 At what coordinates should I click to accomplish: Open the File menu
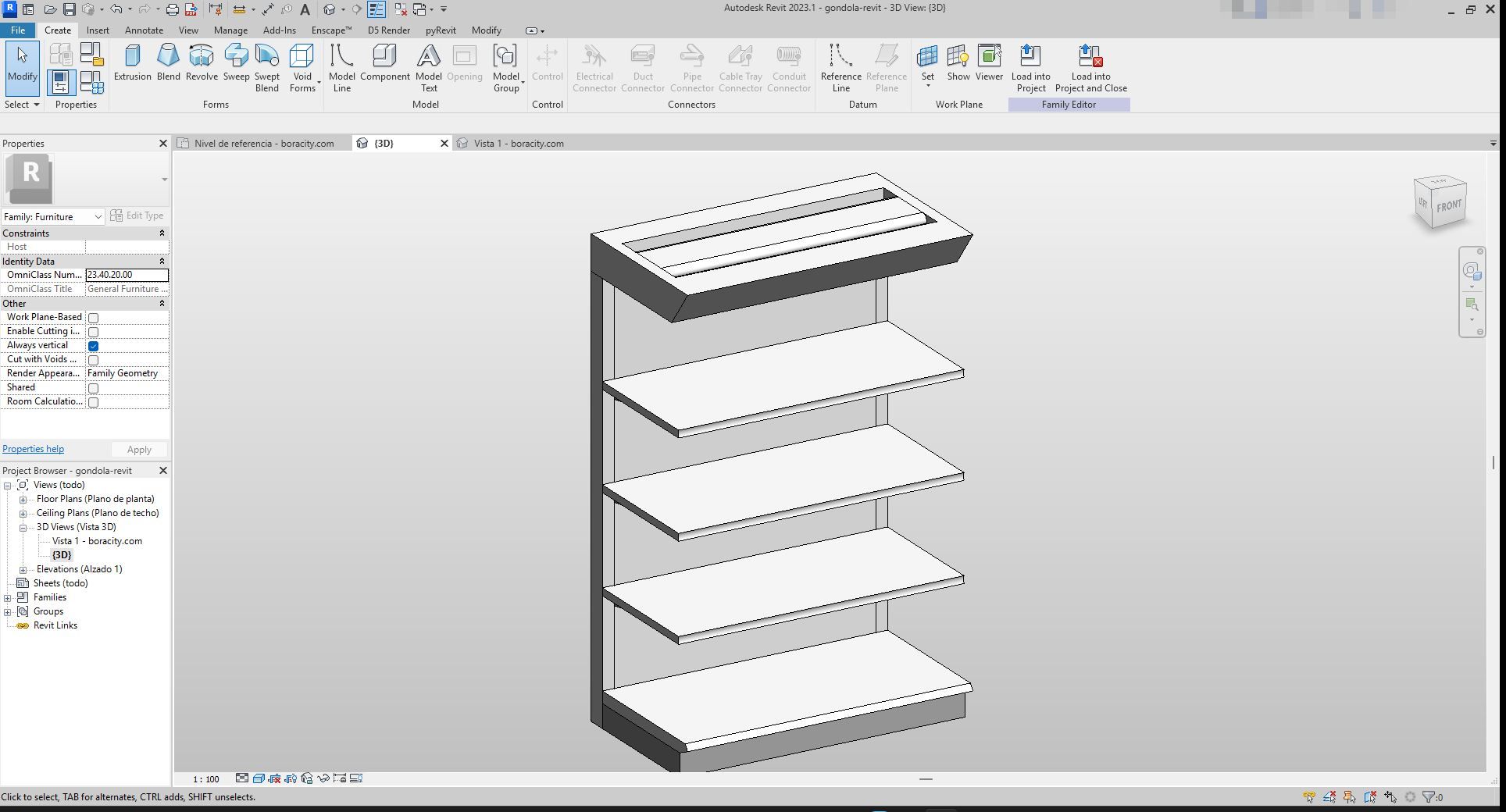(x=17, y=30)
